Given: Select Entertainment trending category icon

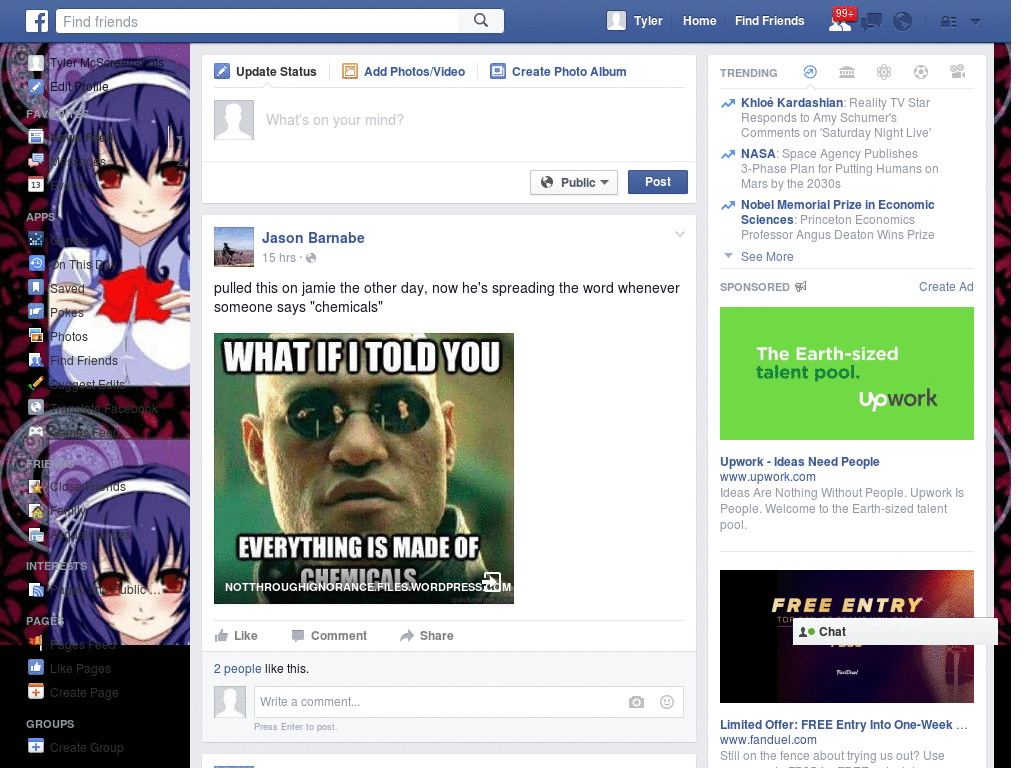Looking at the screenshot, I should [957, 72].
